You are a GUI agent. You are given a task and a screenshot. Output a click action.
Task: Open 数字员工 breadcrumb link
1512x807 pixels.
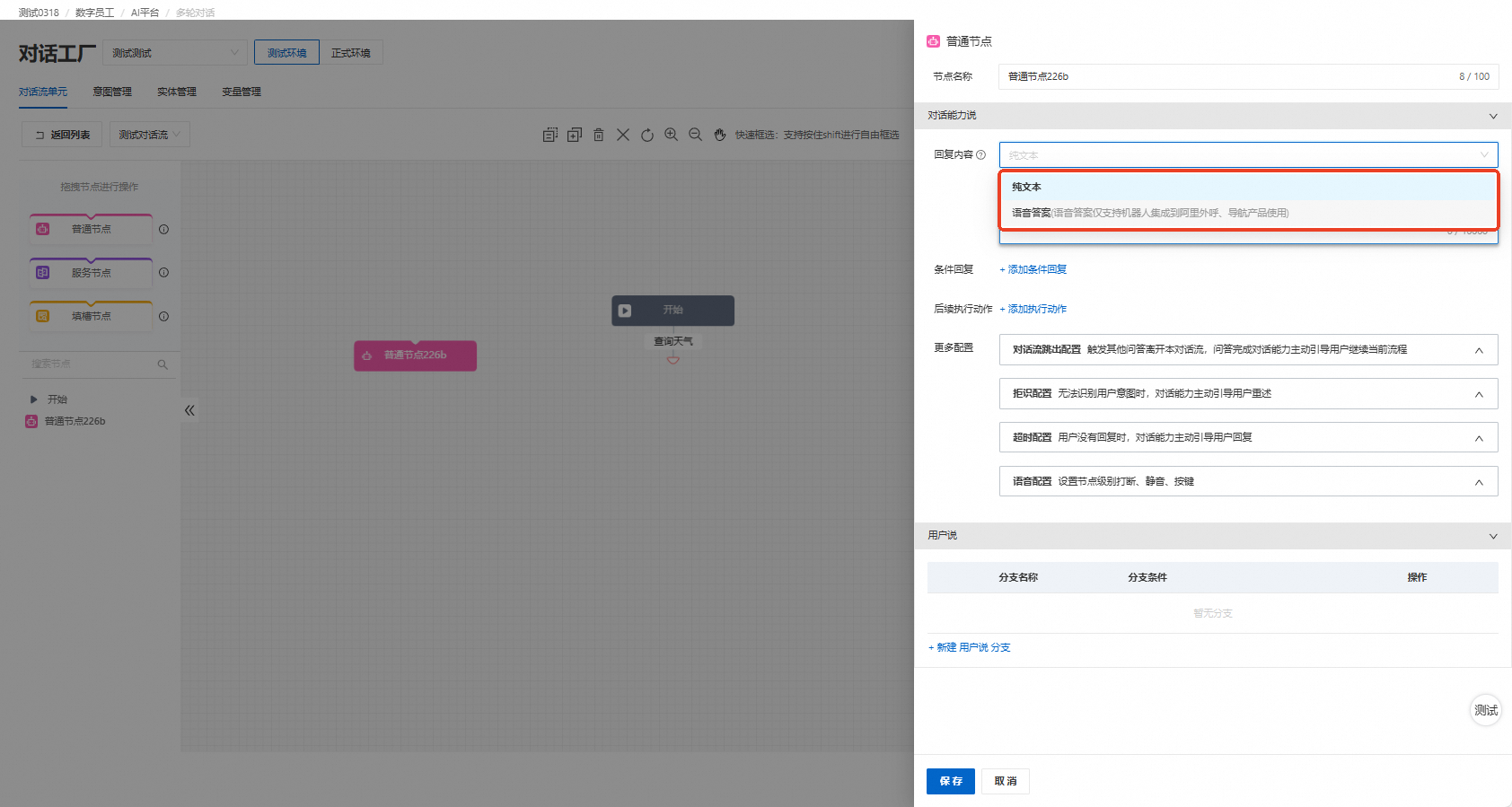pos(95,13)
